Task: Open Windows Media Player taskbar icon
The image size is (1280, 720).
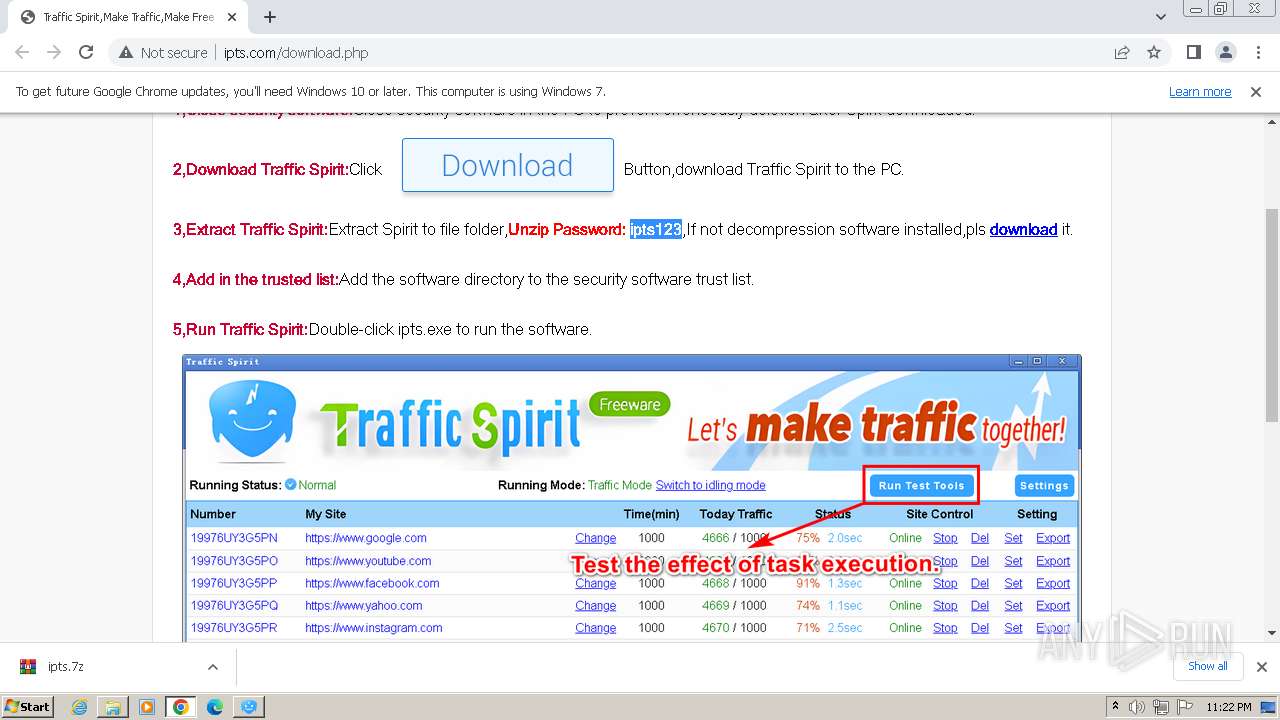Action: [x=147, y=707]
